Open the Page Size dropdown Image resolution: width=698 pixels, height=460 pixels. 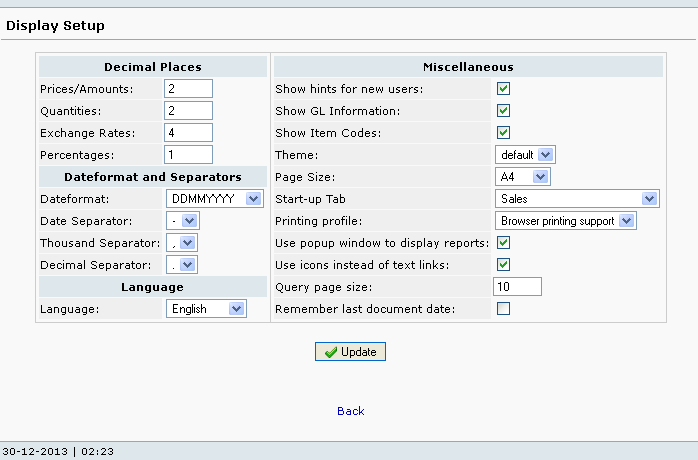523,177
